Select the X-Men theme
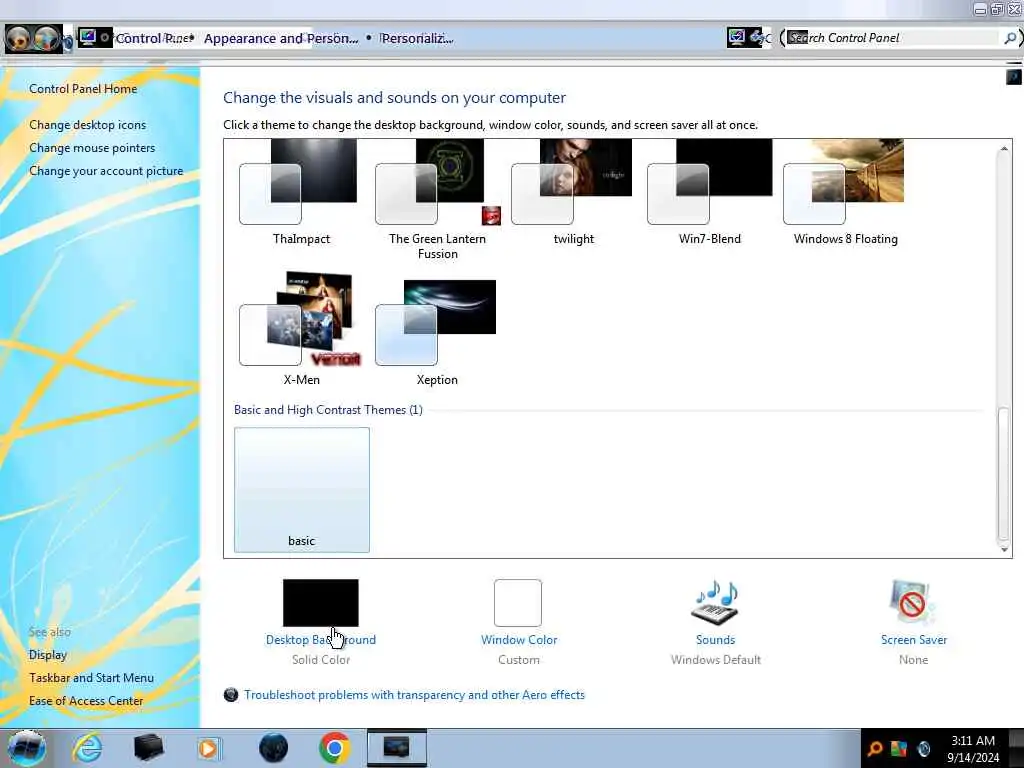This screenshot has height=768, width=1024. 301,330
